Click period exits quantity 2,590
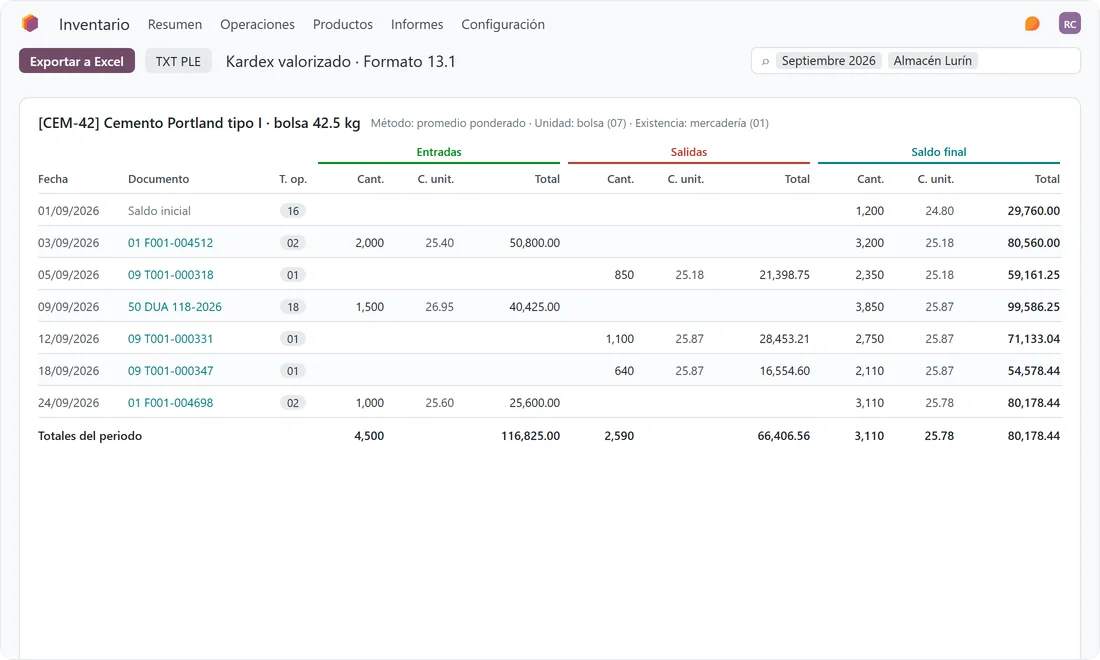This screenshot has width=1100, height=660. coord(619,436)
